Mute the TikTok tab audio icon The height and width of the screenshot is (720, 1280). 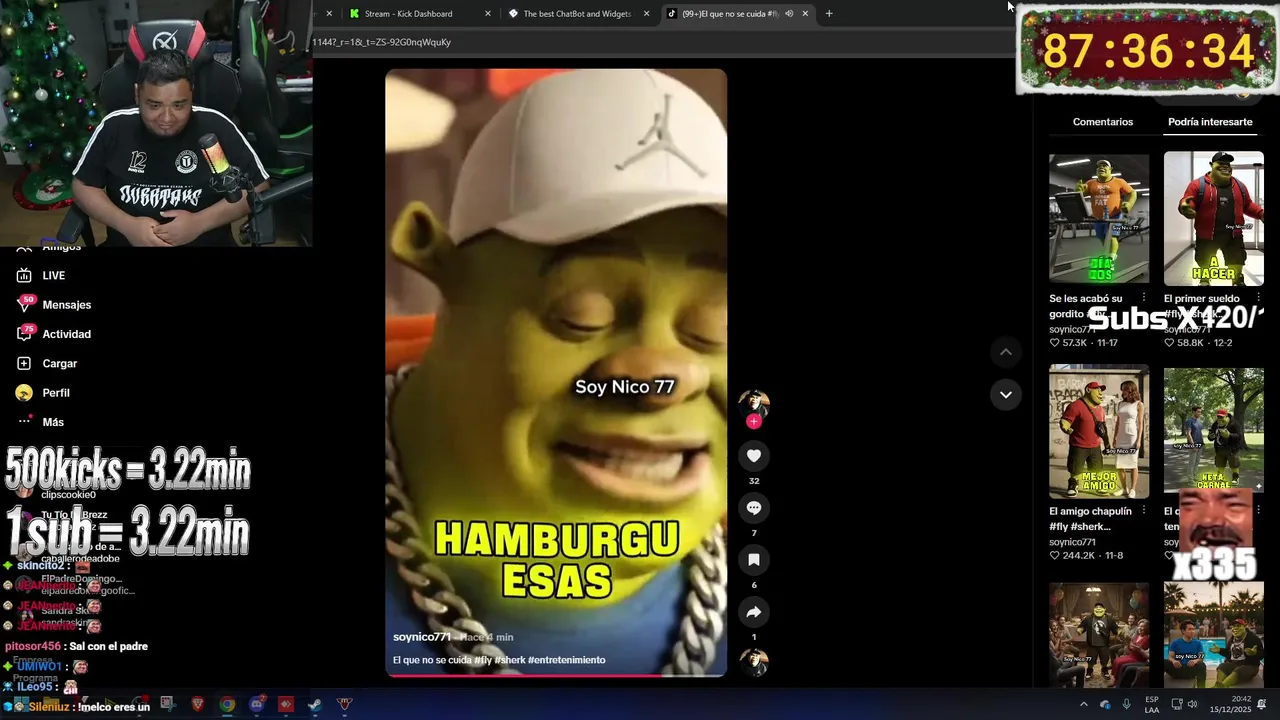point(789,14)
